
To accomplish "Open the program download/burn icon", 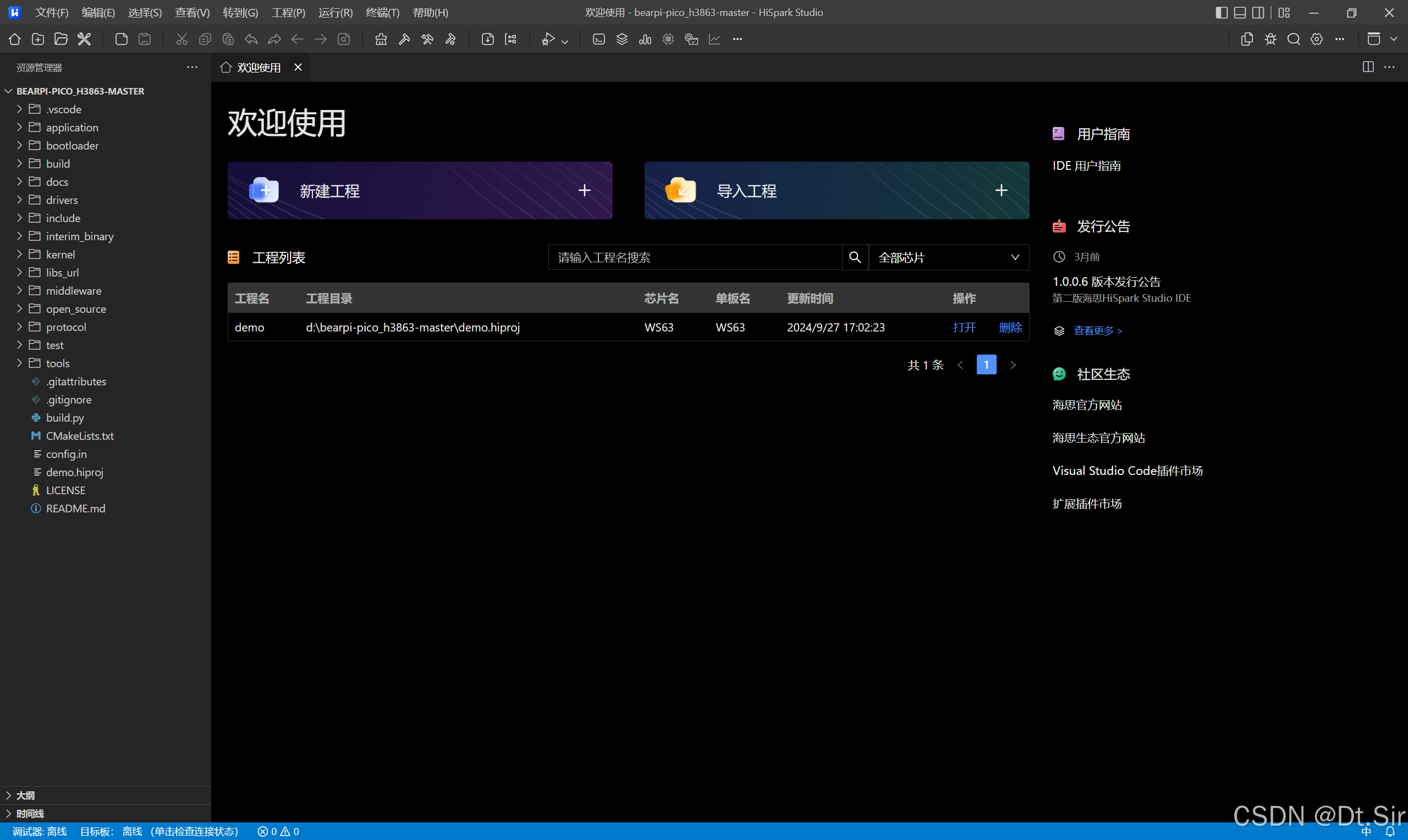I will click(x=487, y=39).
